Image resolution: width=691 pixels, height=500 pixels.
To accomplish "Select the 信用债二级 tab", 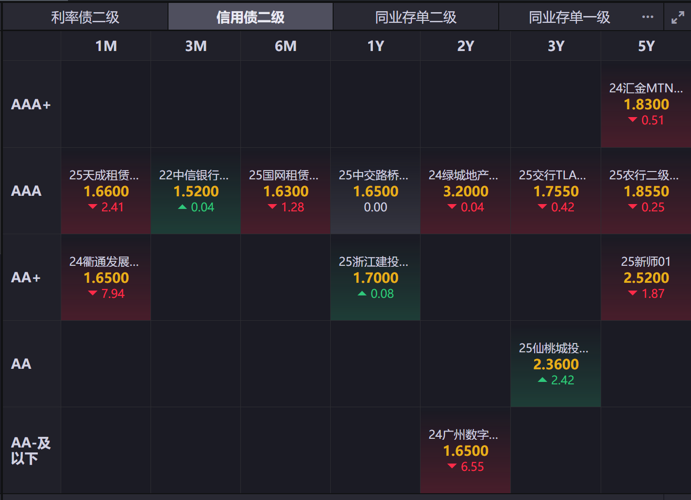I will tap(250, 17).
